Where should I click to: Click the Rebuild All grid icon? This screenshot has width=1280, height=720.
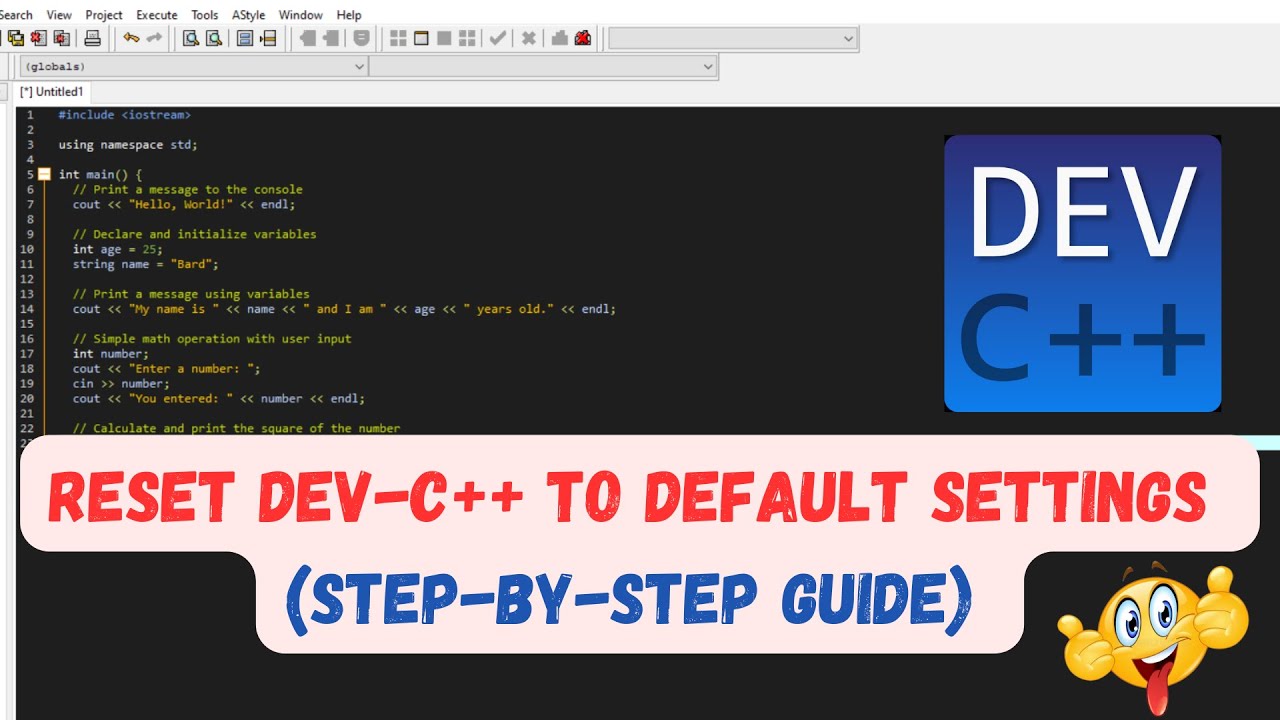coord(467,38)
